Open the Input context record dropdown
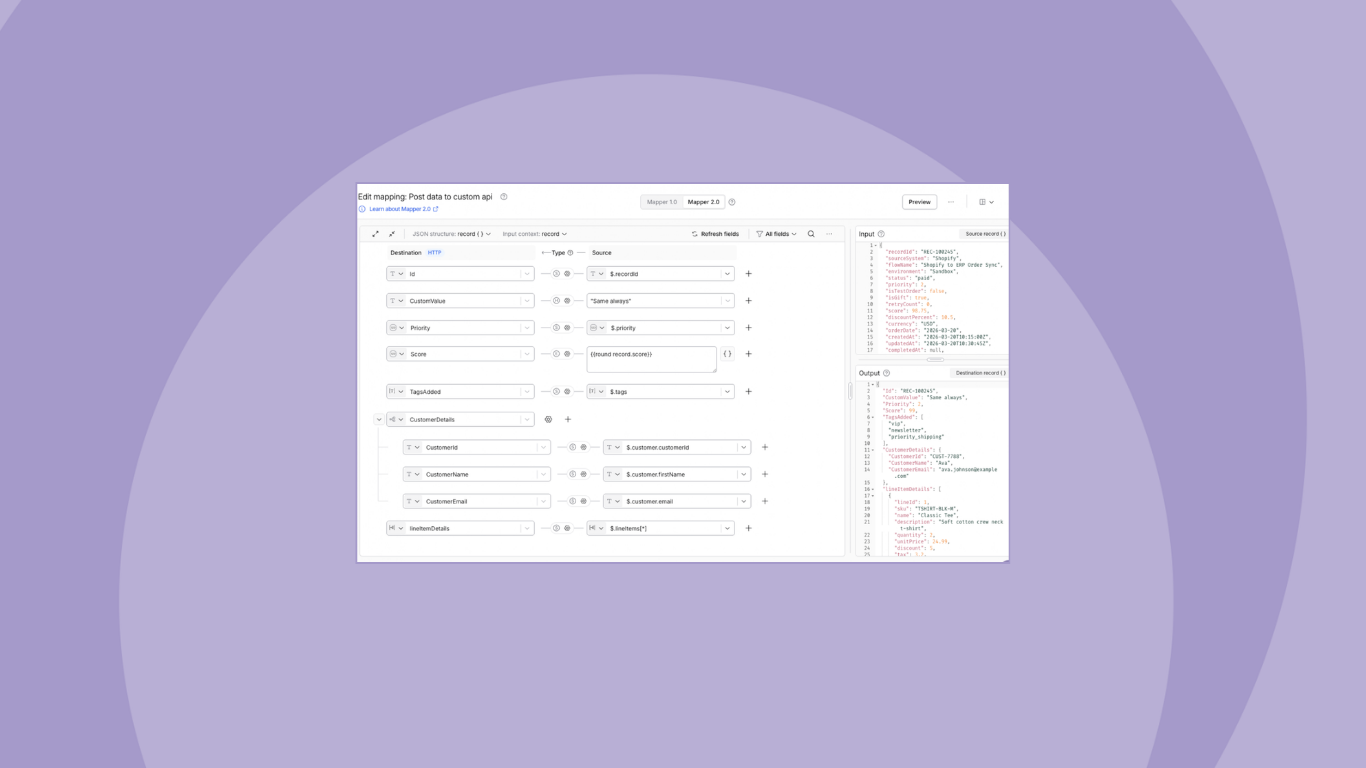This screenshot has height=768, width=1366. (534, 234)
